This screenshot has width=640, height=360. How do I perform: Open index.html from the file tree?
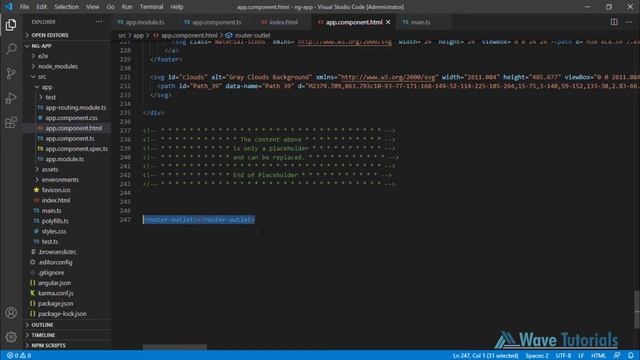pos(56,200)
